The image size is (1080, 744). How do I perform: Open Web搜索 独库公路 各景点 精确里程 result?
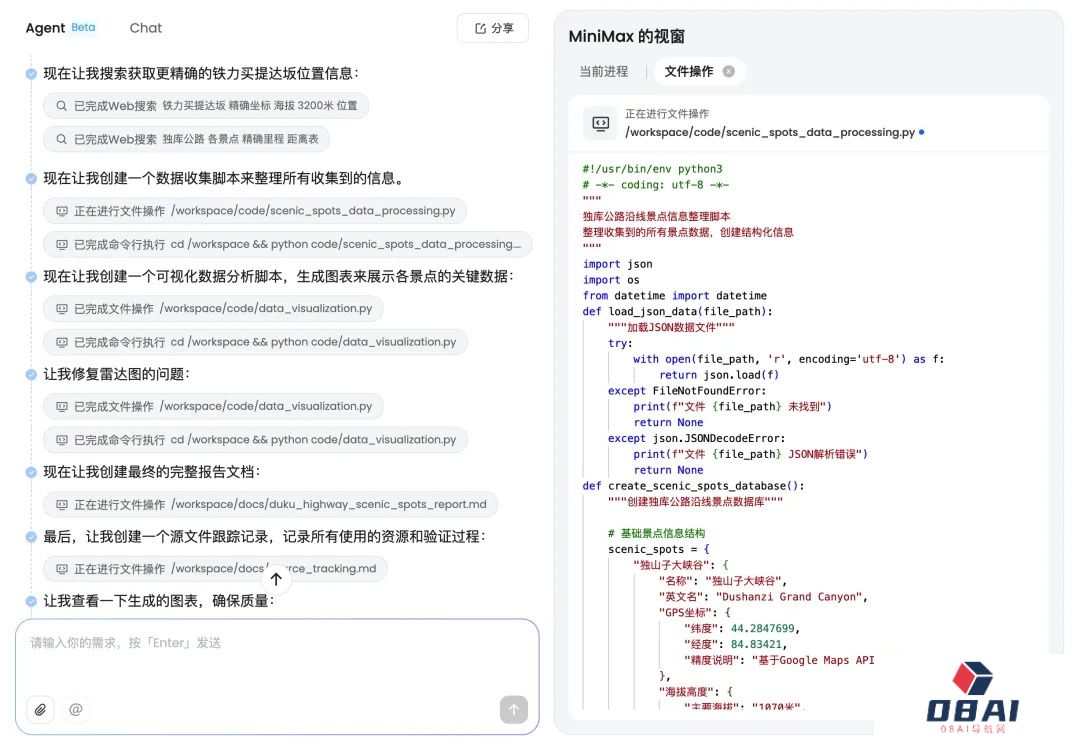pos(187,139)
